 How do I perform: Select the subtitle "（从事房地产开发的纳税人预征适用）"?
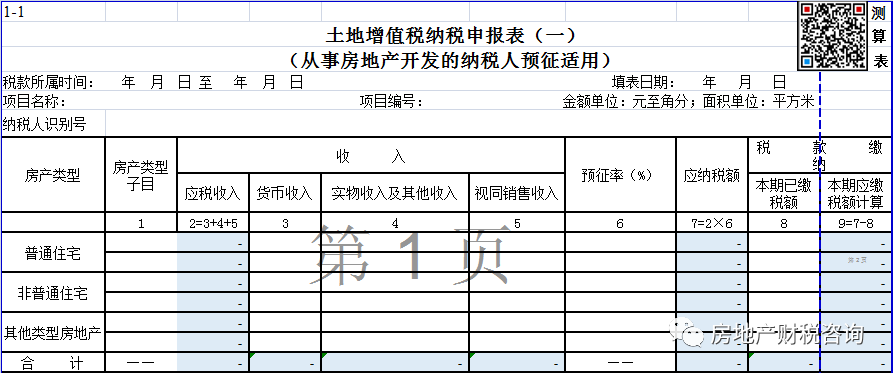pyautogui.click(x=450, y=60)
